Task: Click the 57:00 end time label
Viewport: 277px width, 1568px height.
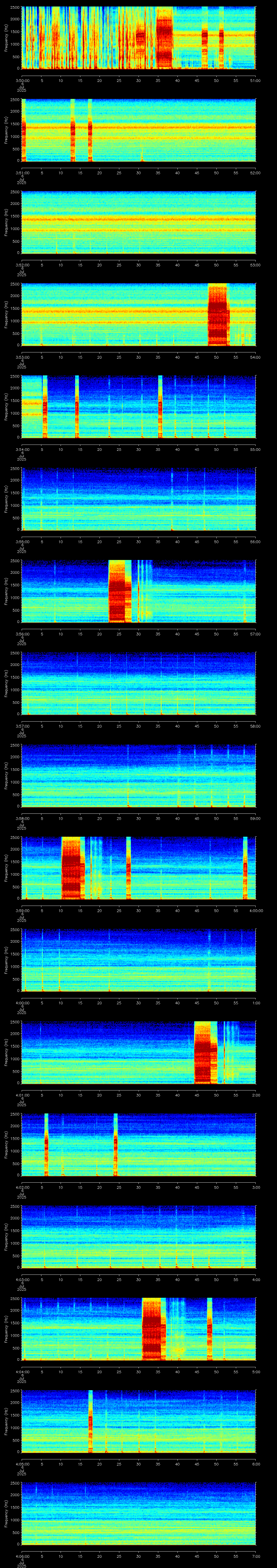Action: pos(256,634)
